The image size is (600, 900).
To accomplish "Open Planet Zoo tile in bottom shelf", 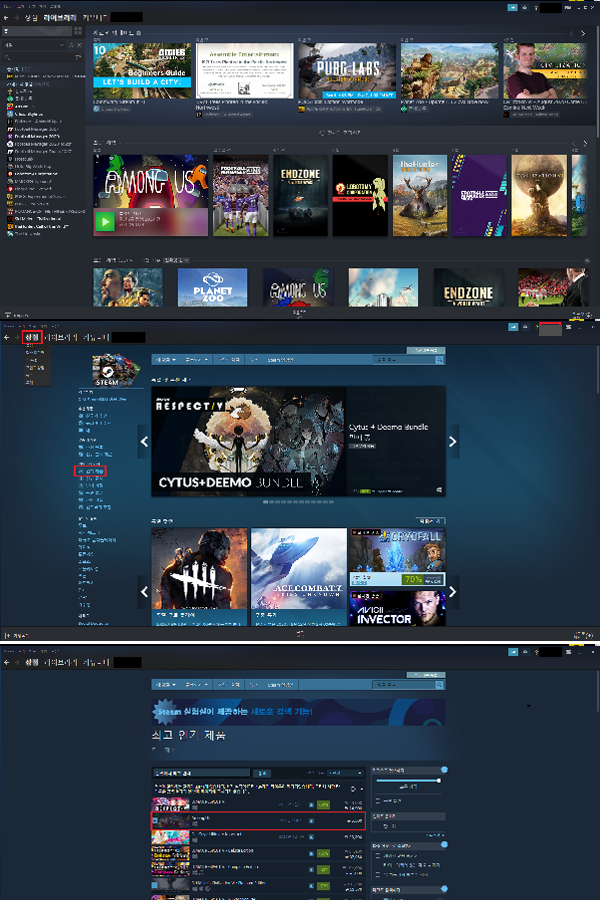I will [212, 287].
